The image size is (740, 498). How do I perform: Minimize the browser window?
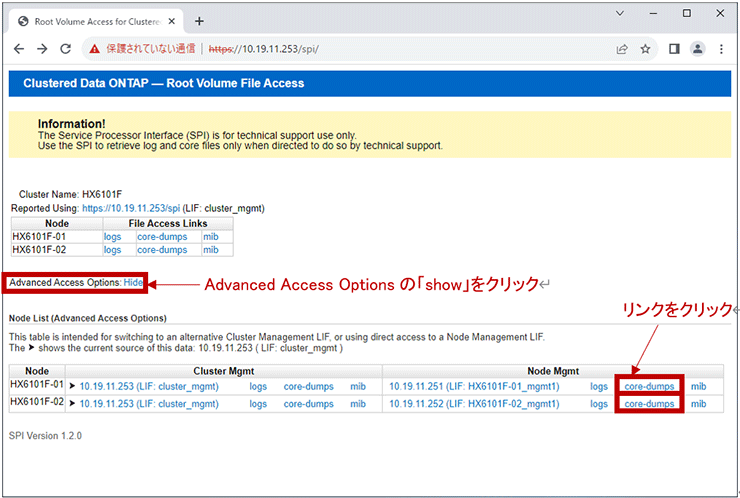pos(653,13)
